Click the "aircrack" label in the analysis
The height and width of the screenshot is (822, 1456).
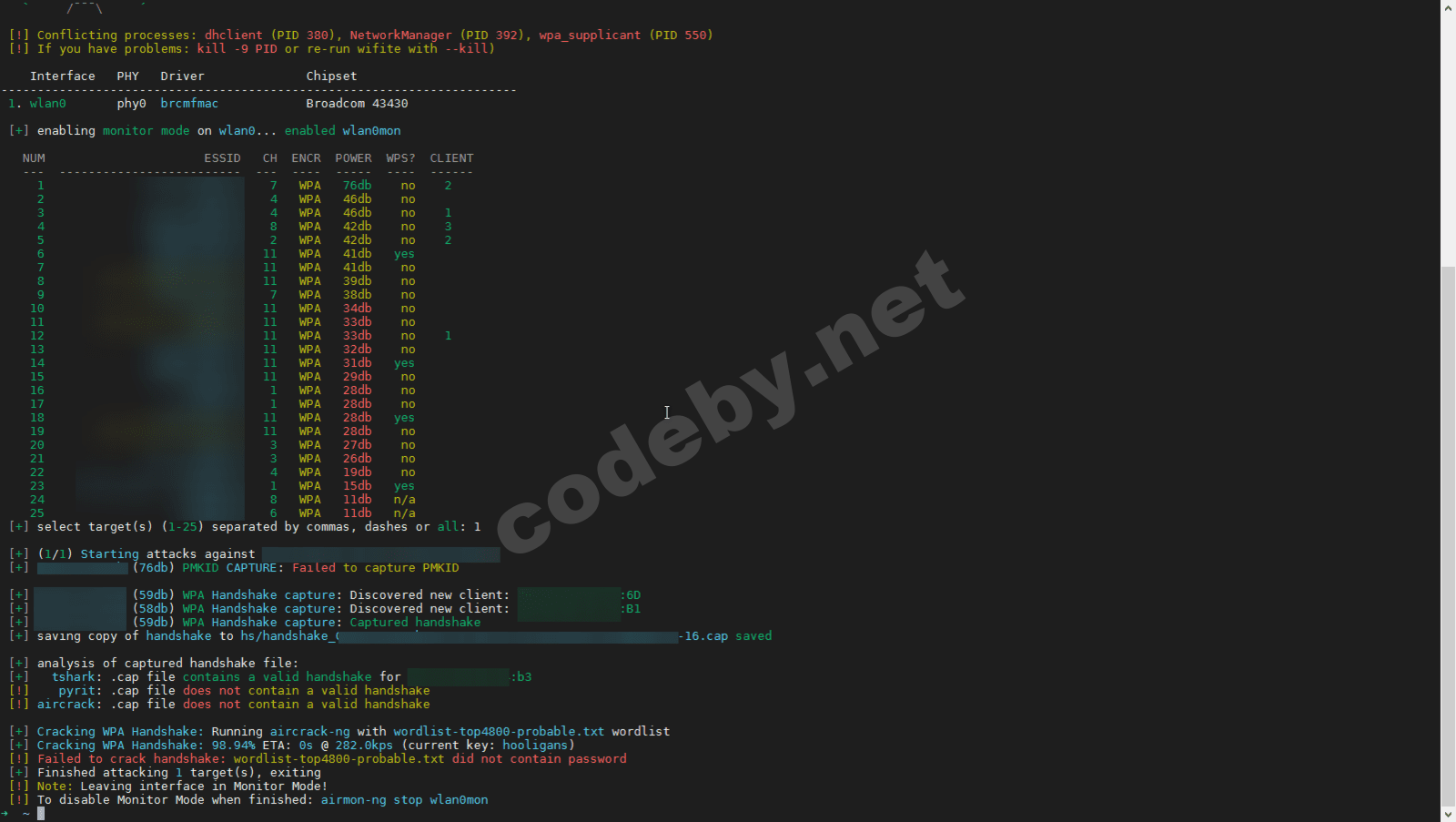coord(66,705)
